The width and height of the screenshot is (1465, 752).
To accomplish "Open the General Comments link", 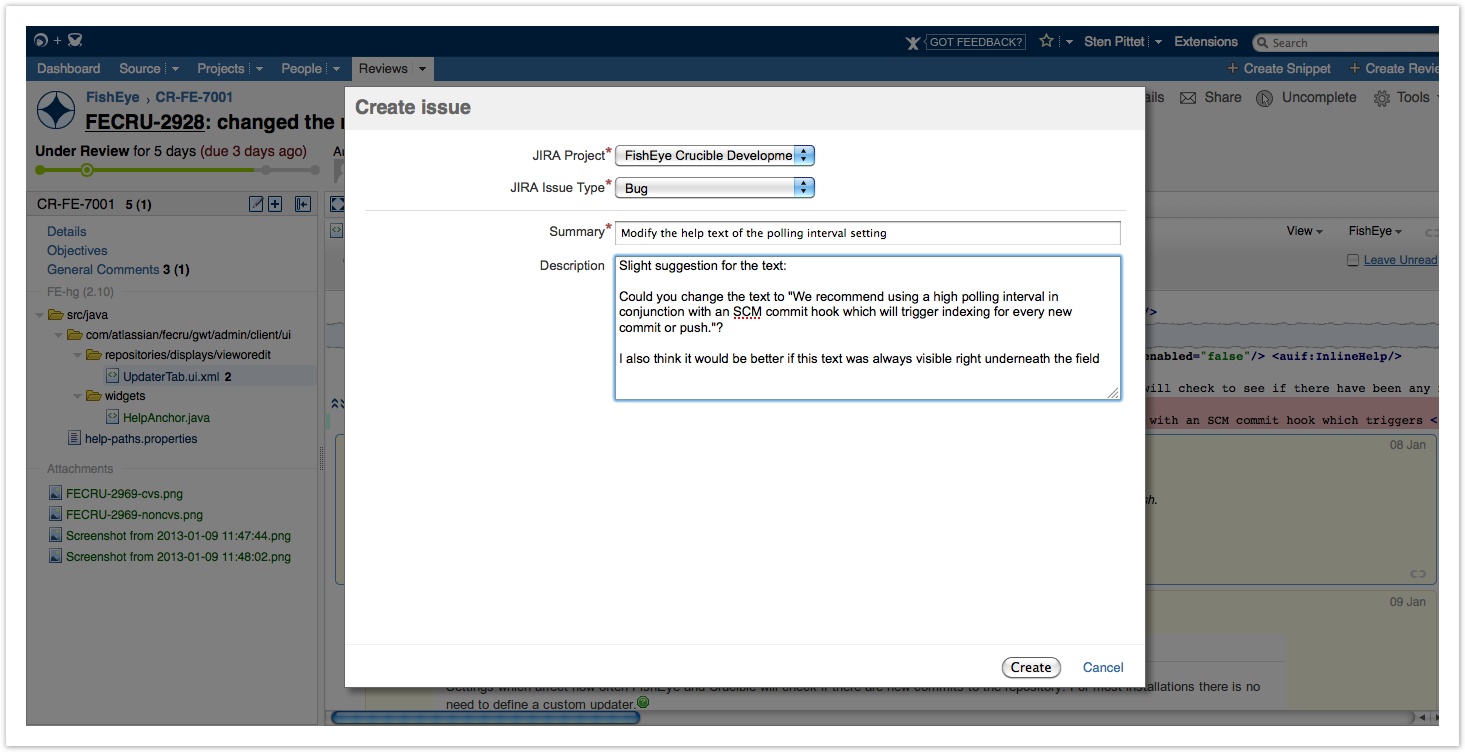I will (103, 269).
